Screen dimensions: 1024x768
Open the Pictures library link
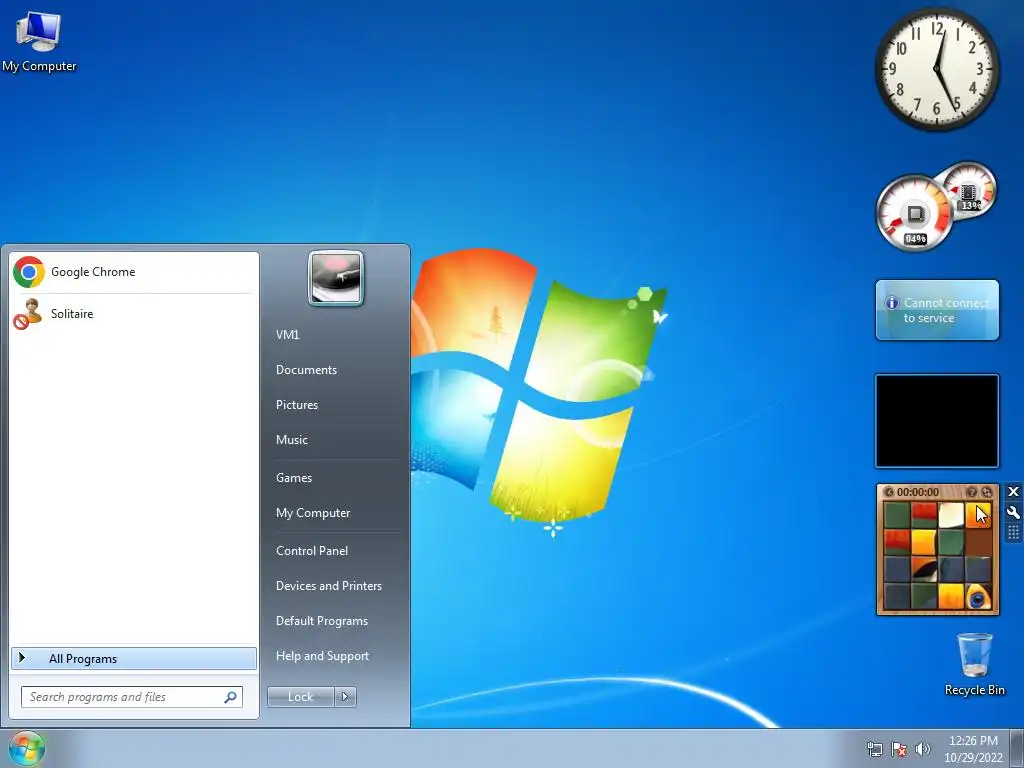pos(296,406)
